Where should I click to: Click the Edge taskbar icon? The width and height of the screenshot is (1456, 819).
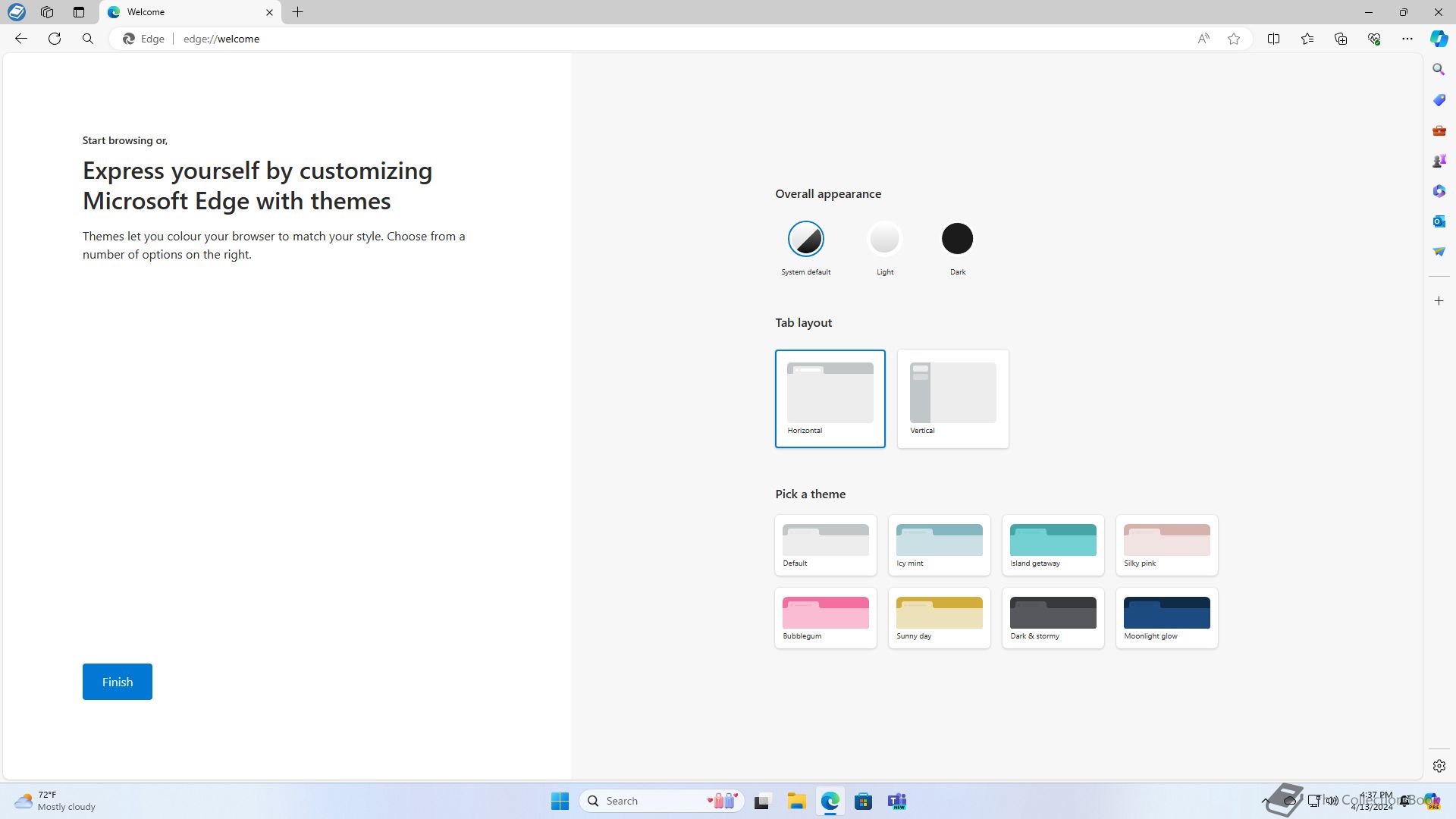(x=830, y=801)
